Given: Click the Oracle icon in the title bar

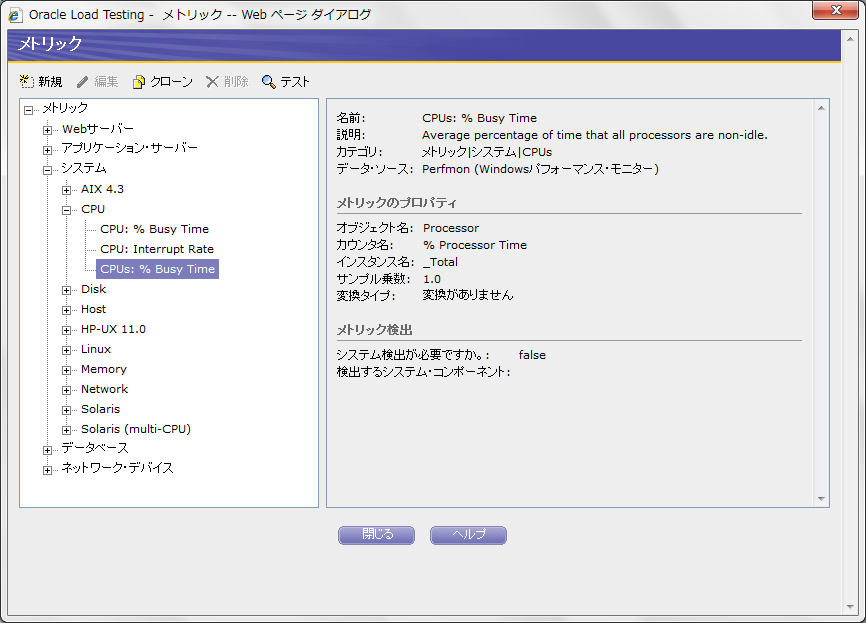Looking at the screenshot, I should 14,13.
